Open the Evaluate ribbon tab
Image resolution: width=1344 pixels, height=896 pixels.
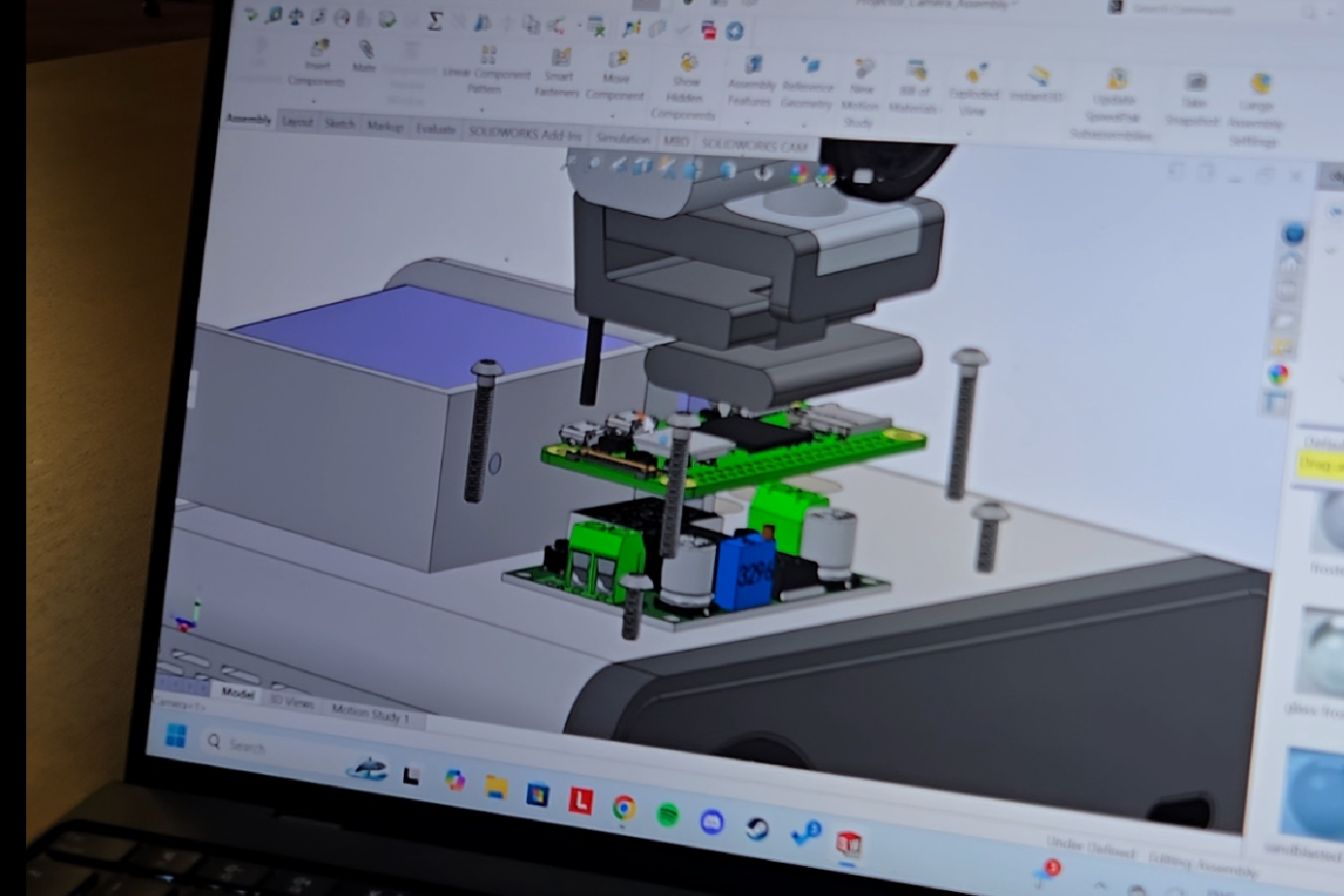[435, 129]
